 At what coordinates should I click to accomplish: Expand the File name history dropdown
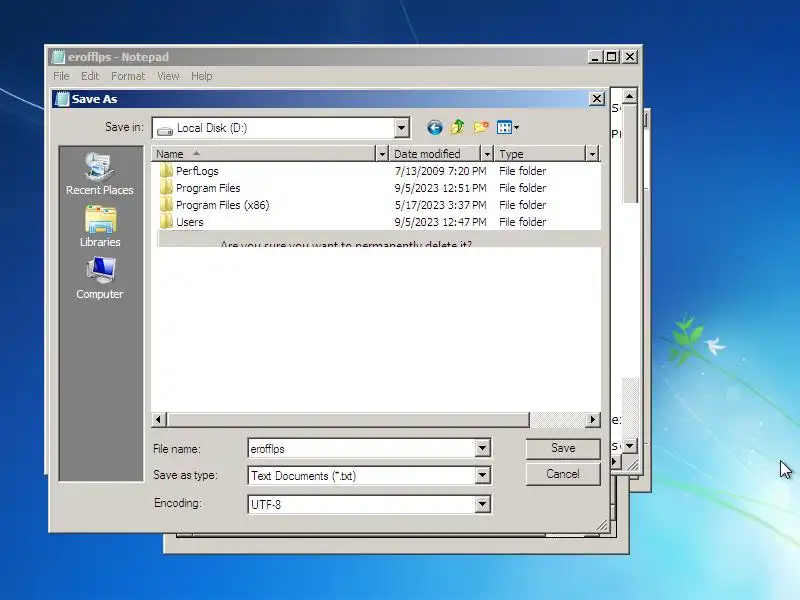(x=482, y=448)
